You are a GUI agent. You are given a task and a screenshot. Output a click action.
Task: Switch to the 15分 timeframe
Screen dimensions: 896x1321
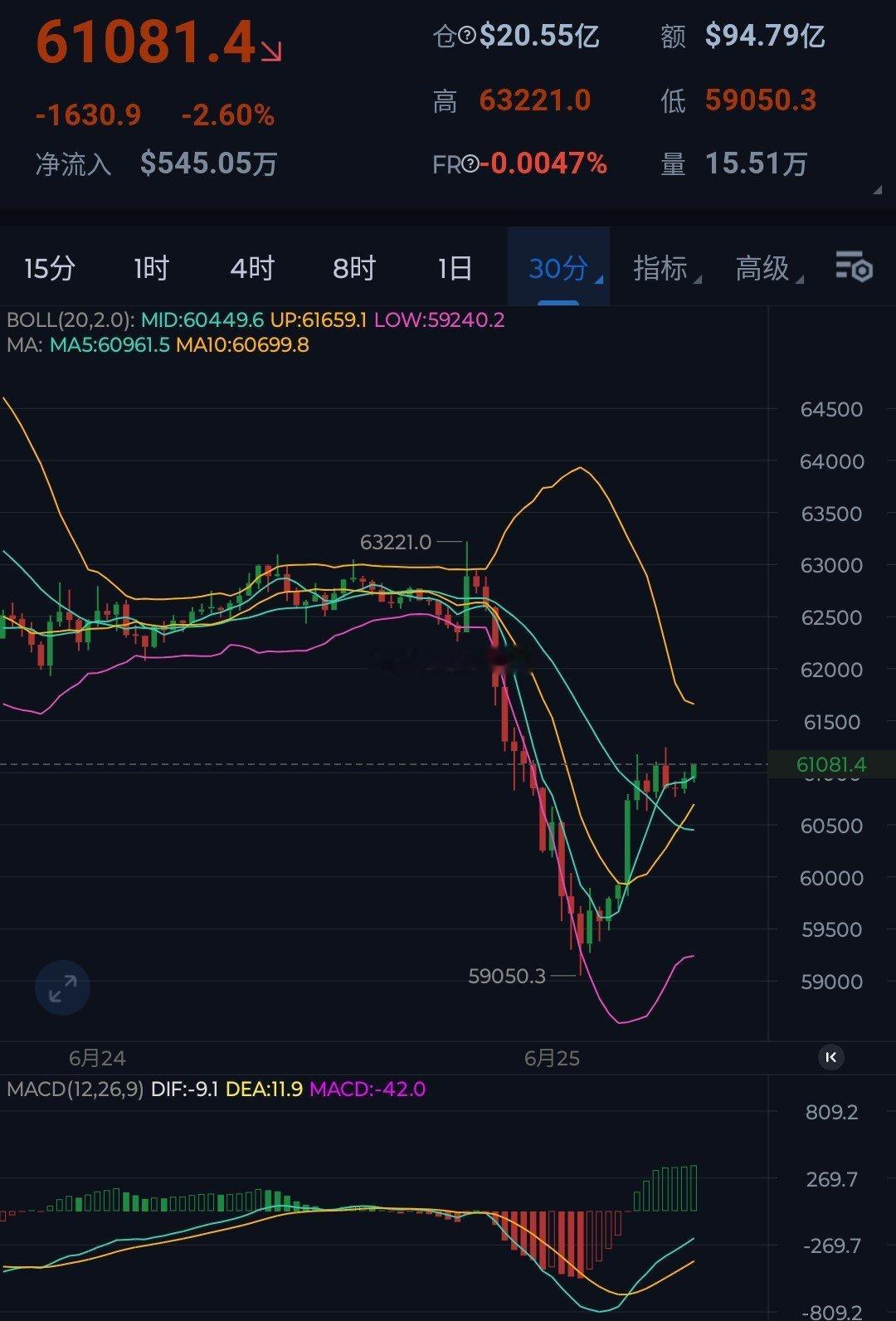coord(50,268)
